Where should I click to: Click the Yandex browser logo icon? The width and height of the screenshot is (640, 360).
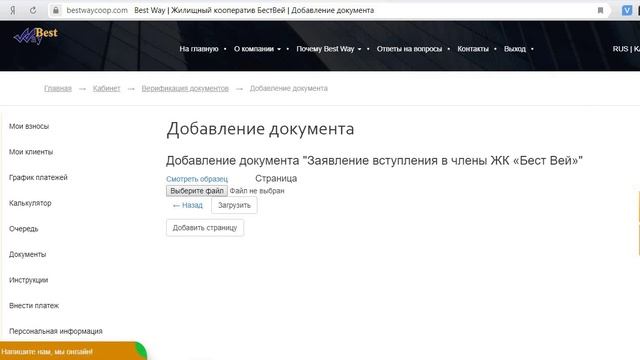tap(13, 11)
